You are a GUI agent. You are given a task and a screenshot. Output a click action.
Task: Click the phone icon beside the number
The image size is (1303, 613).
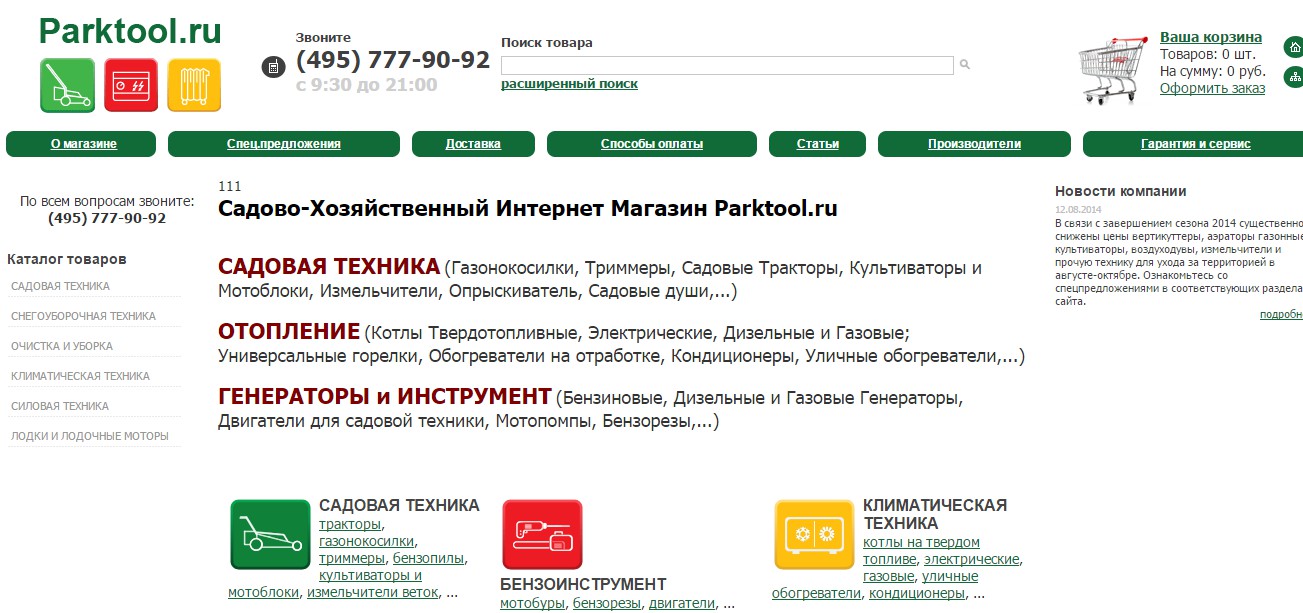tap(271, 67)
